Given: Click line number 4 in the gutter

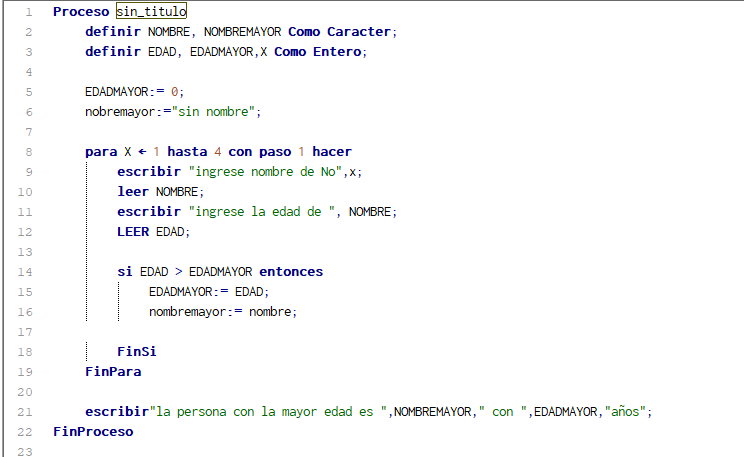Looking at the screenshot, I should [x=29, y=72].
